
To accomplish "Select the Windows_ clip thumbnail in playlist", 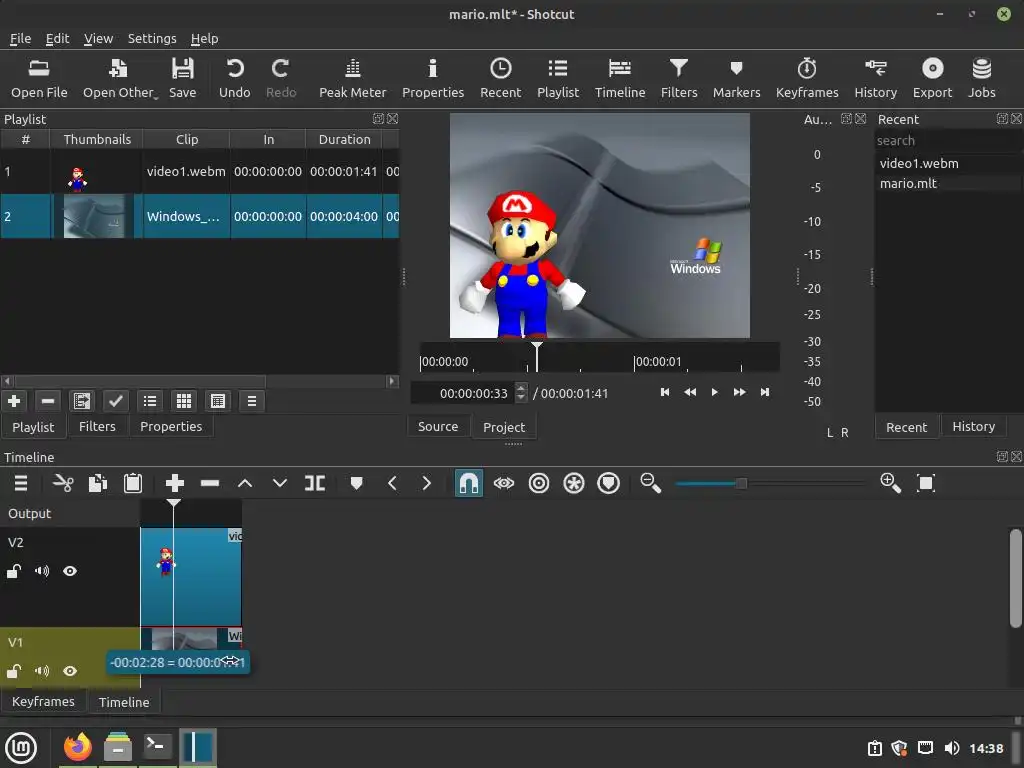I will 94,216.
